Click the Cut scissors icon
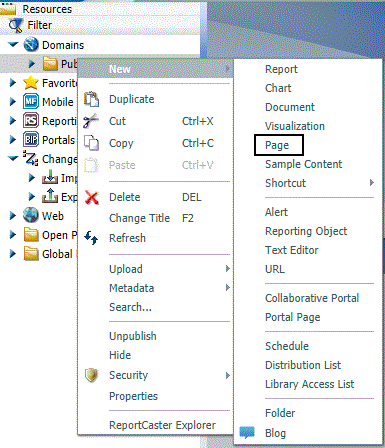Image resolution: width=385 pixels, height=448 pixels. [91, 121]
